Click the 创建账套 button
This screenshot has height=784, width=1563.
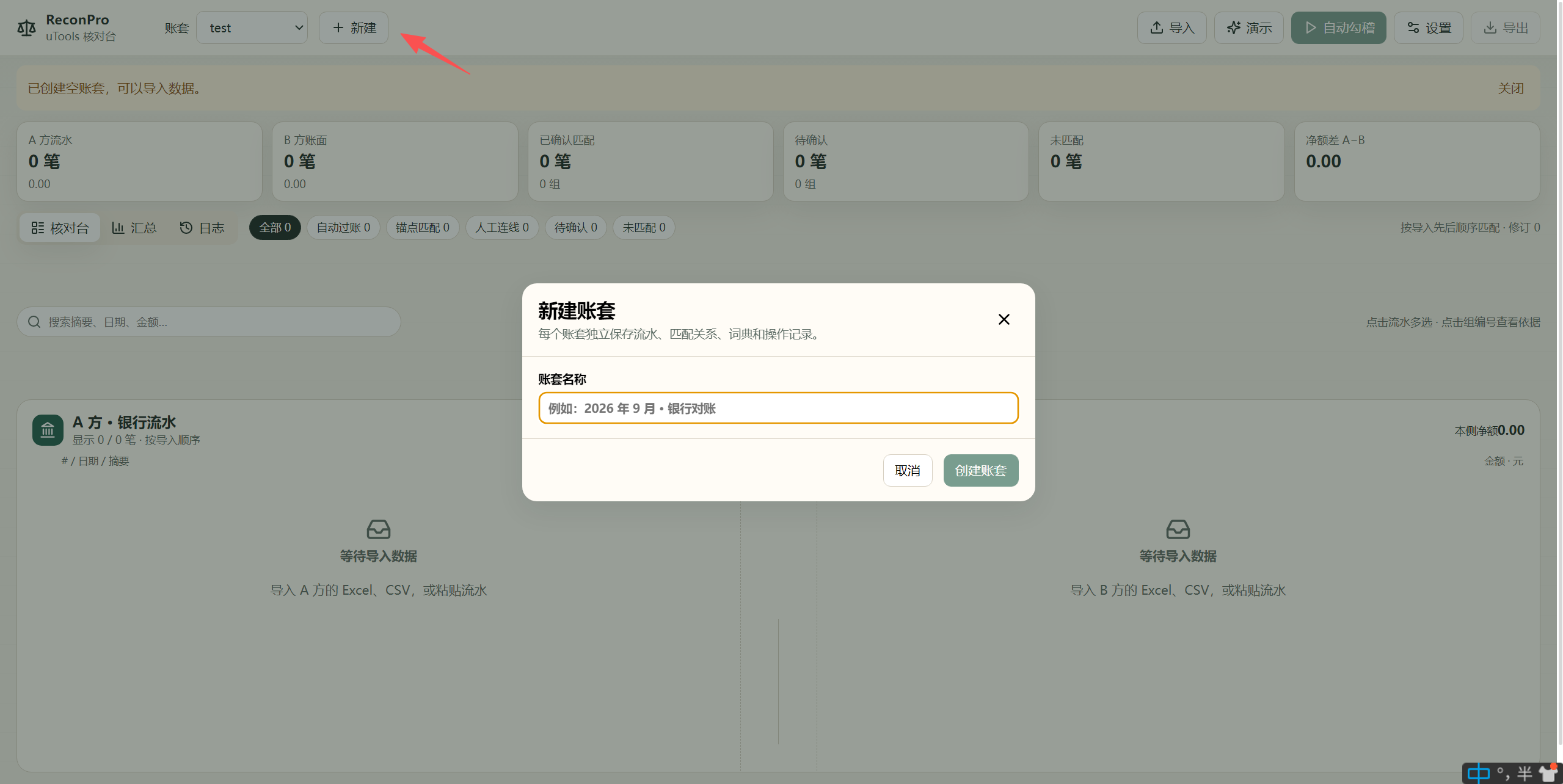981,470
